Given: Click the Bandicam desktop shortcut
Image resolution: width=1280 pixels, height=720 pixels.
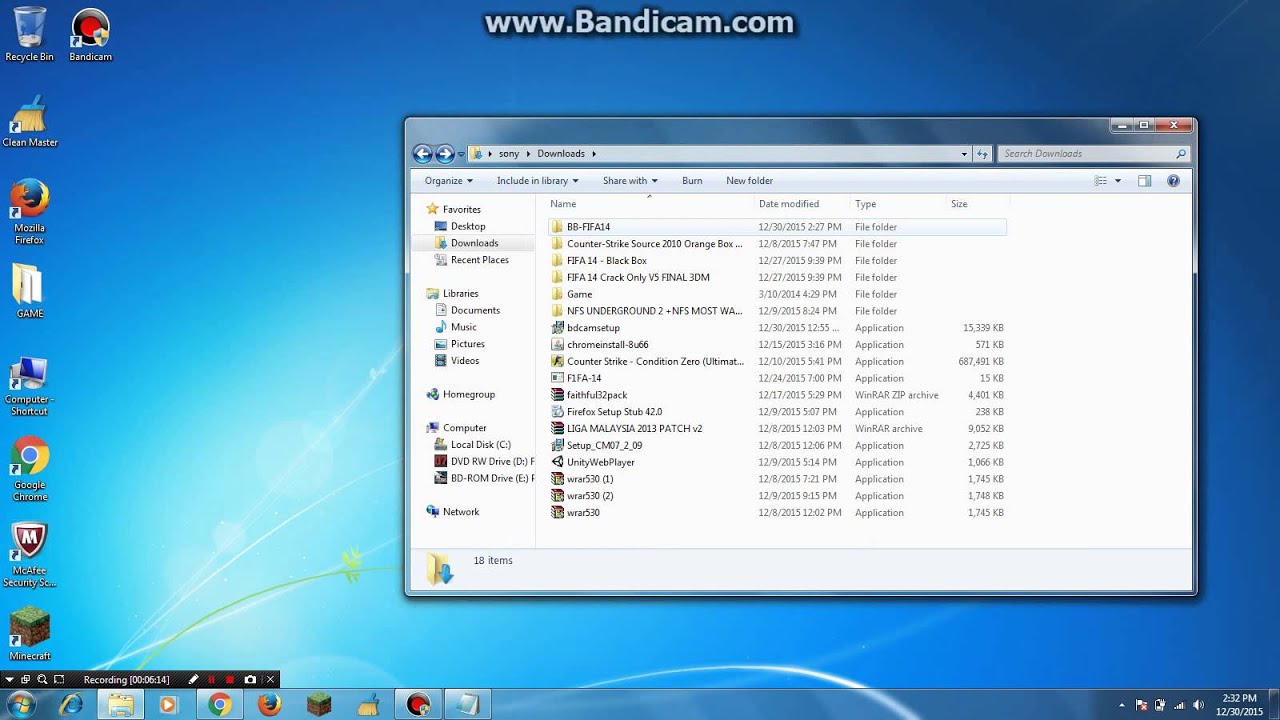Looking at the screenshot, I should 90,35.
